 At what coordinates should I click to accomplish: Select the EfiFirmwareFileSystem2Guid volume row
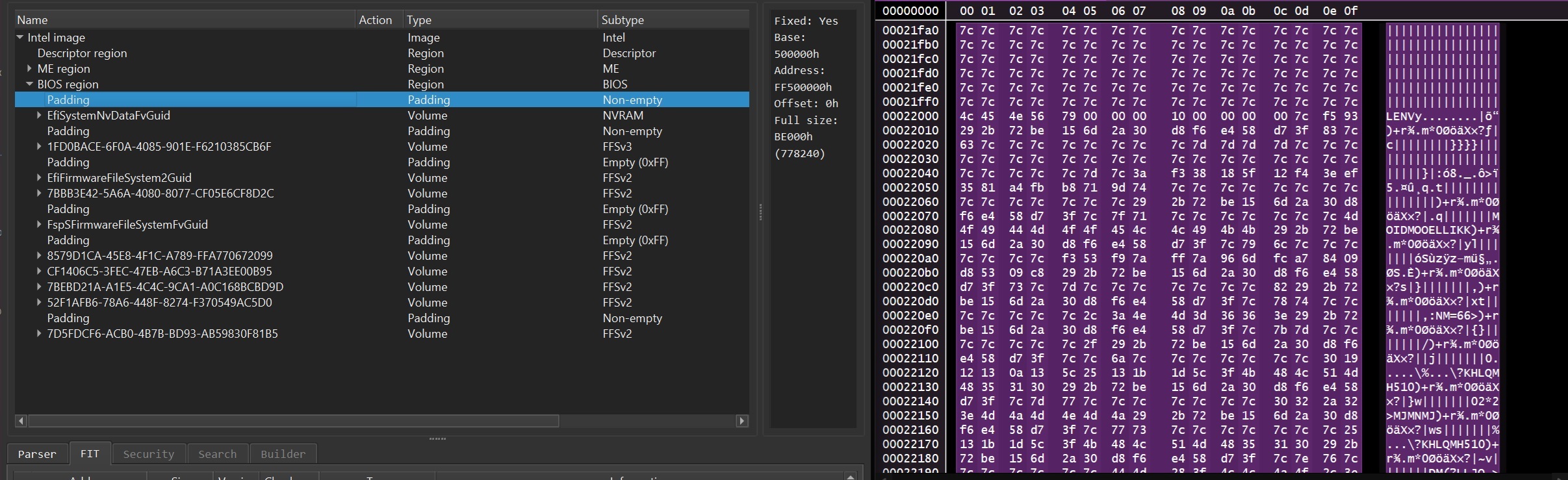(x=119, y=178)
